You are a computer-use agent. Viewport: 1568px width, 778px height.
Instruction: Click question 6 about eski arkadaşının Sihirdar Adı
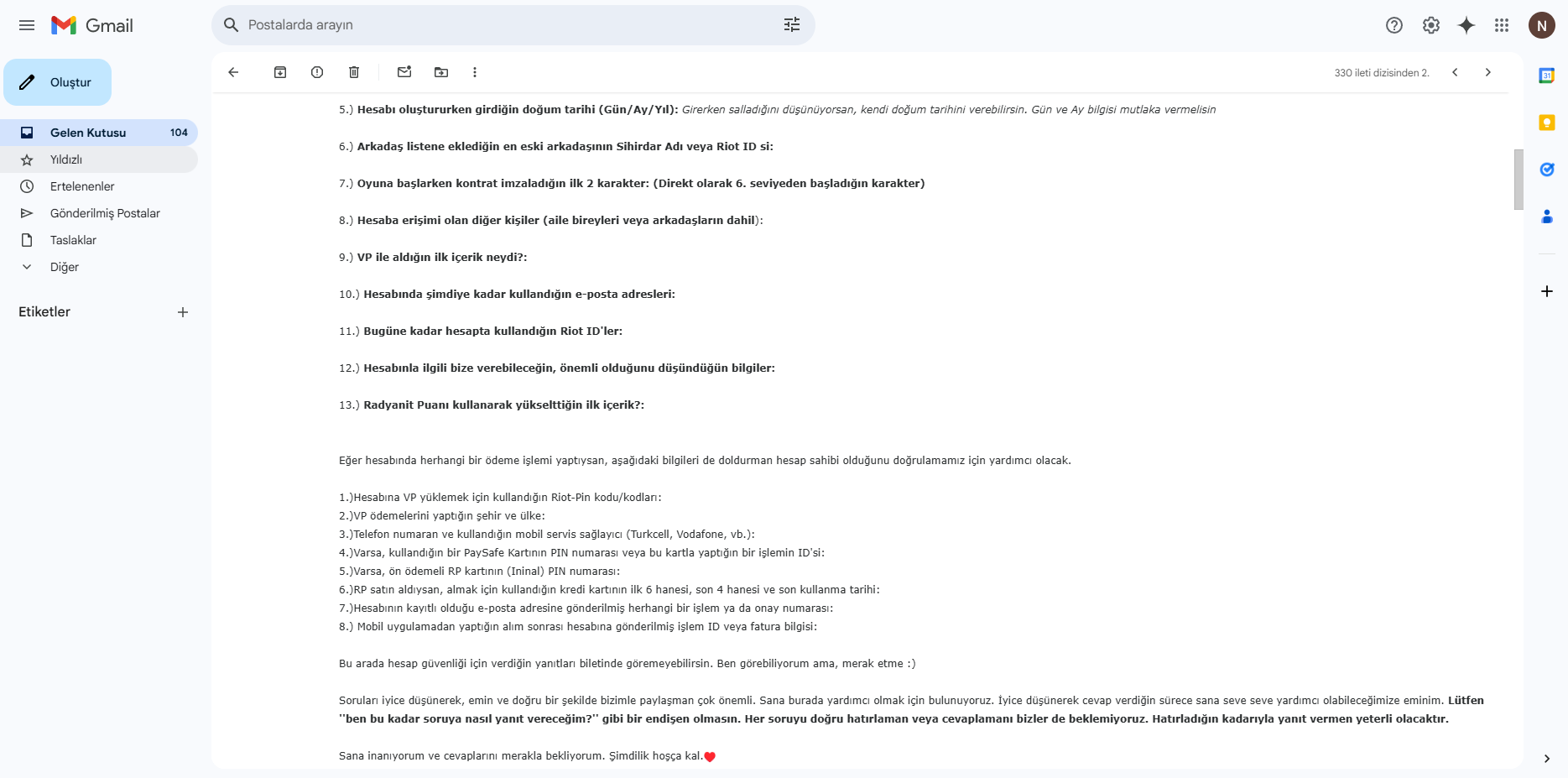pyautogui.click(x=556, y=147)
